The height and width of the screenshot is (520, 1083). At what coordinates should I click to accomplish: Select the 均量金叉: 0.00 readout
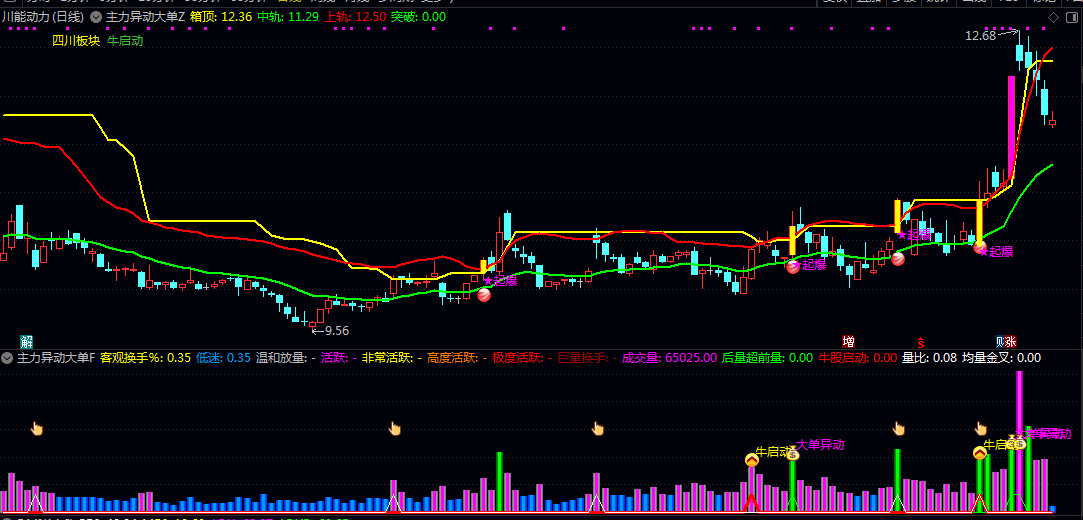[x=1001, y=358]
